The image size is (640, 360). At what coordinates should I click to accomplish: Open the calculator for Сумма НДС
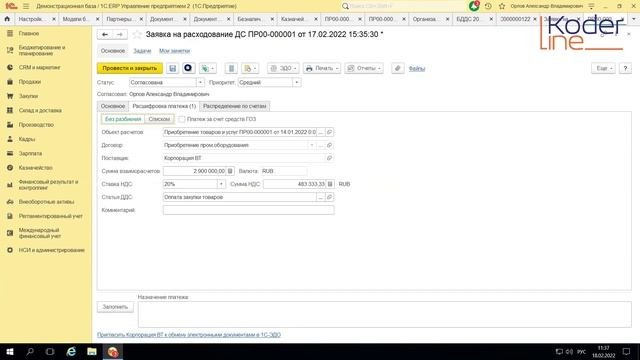pos(330,184)
